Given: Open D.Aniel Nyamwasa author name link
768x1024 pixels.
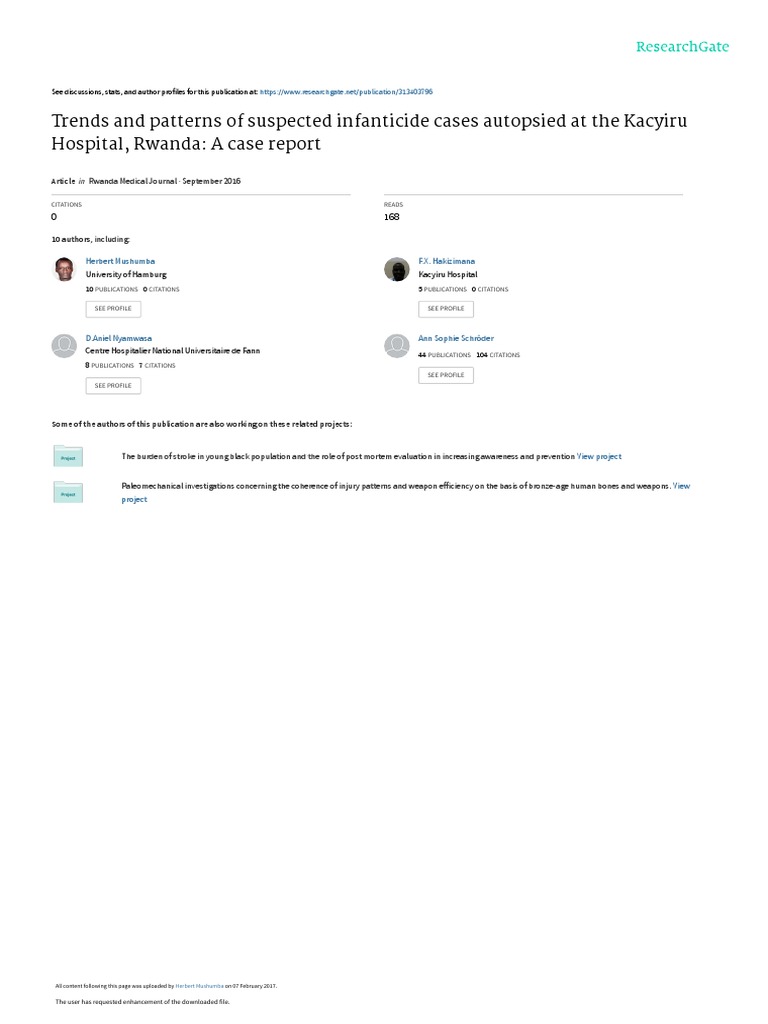Looking at the screenshot, I should coord(119,338).
